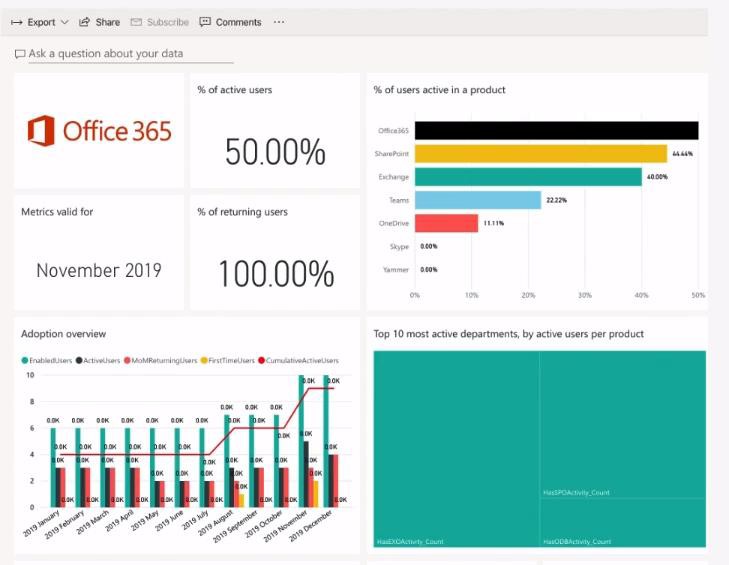
Task: Click the SharePoint 44.44% data label
Action: (x=683, y=154)
